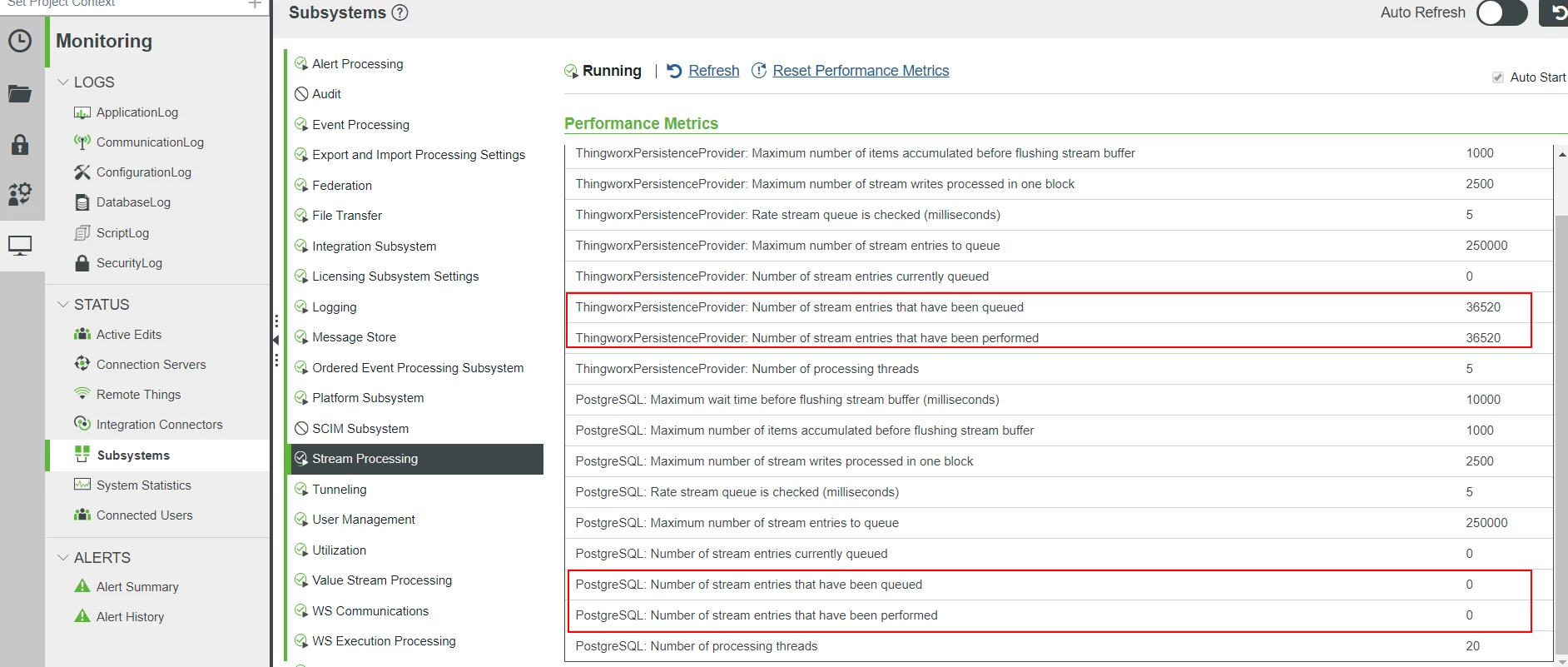Click the Alert Summary warning icon
The image size is (1568, 667).
coord(82,586)
